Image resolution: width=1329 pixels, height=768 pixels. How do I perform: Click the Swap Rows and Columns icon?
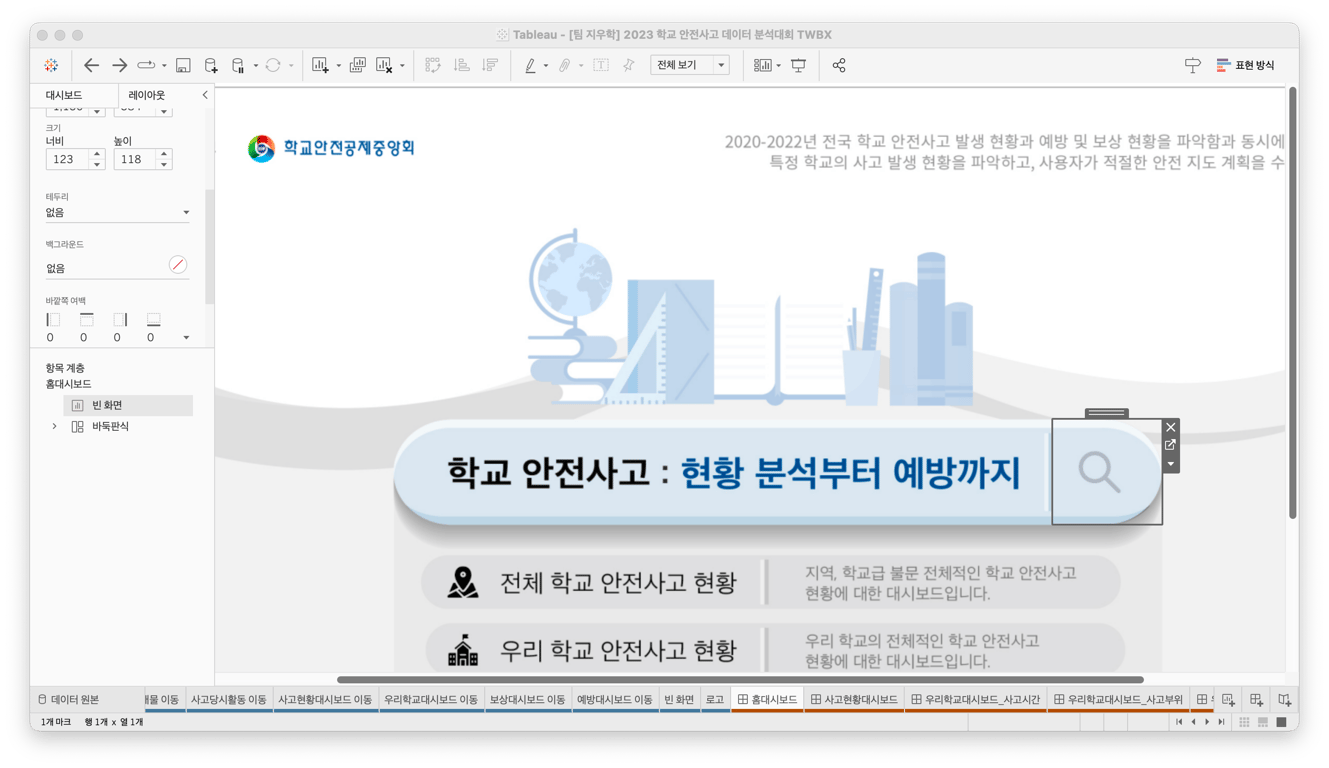tap(433, 65)
